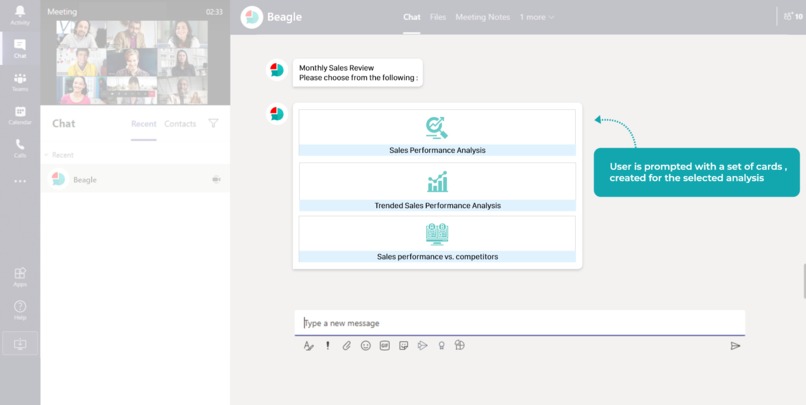Set delivery options with exclamation icon
This screenshot has width=806, height=405.
(327, 345)
